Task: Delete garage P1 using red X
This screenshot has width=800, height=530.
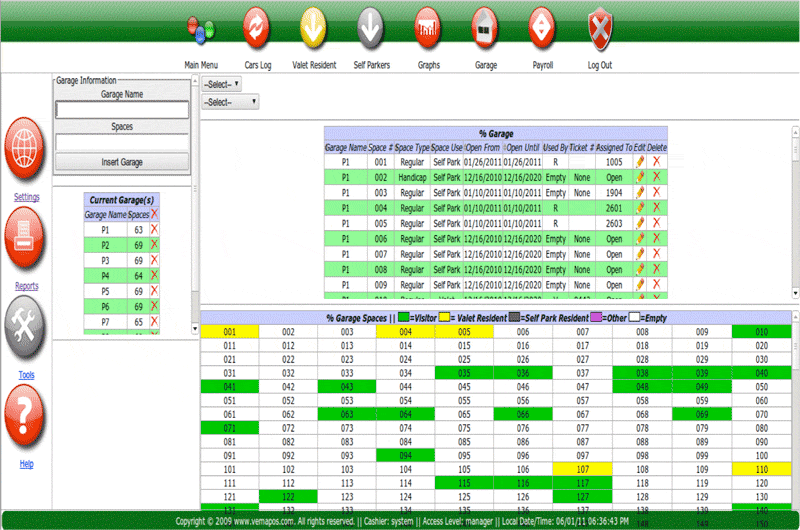Action: click(154, 229)
